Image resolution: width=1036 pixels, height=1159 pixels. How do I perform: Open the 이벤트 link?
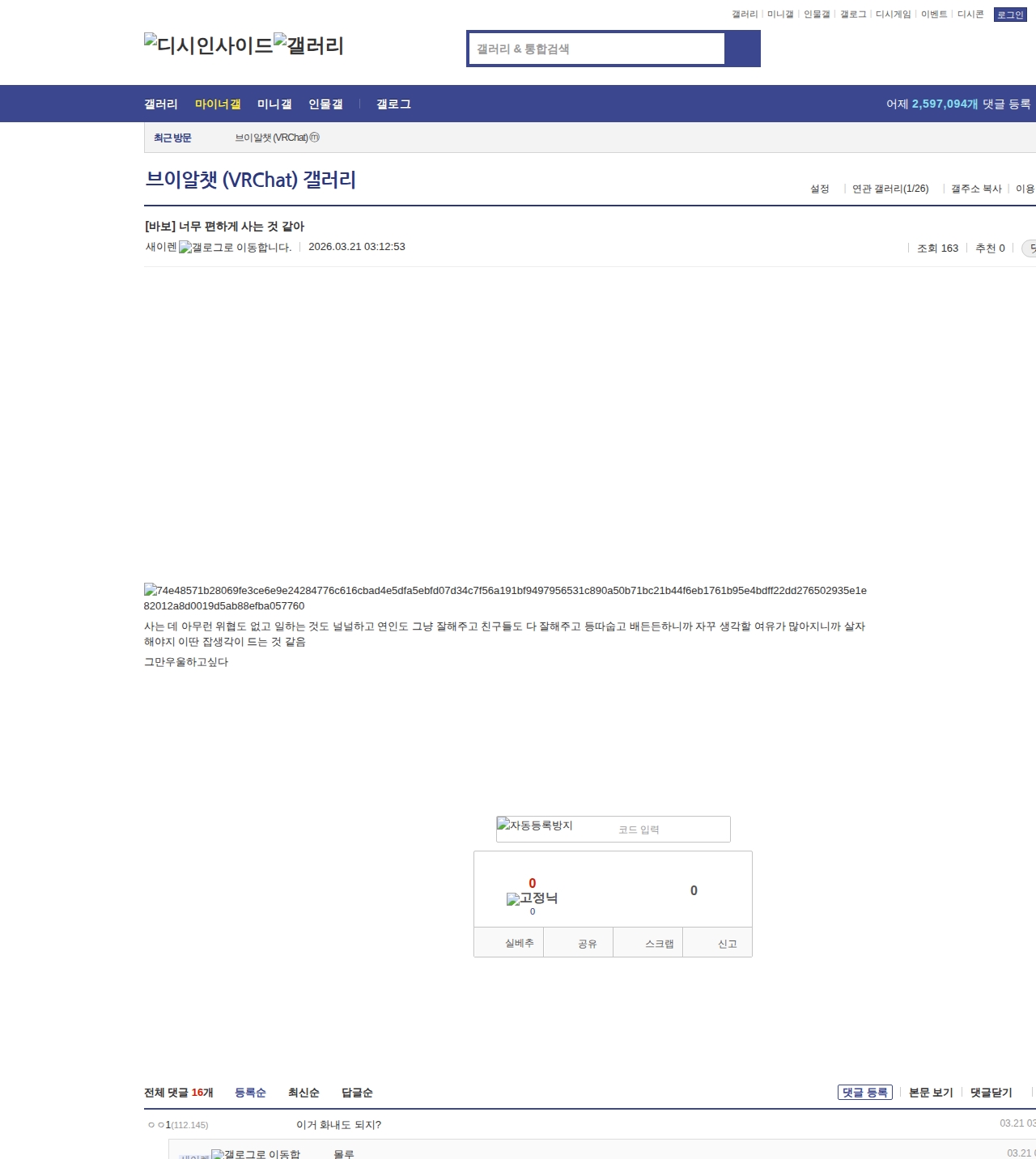(x=934, y=15)
